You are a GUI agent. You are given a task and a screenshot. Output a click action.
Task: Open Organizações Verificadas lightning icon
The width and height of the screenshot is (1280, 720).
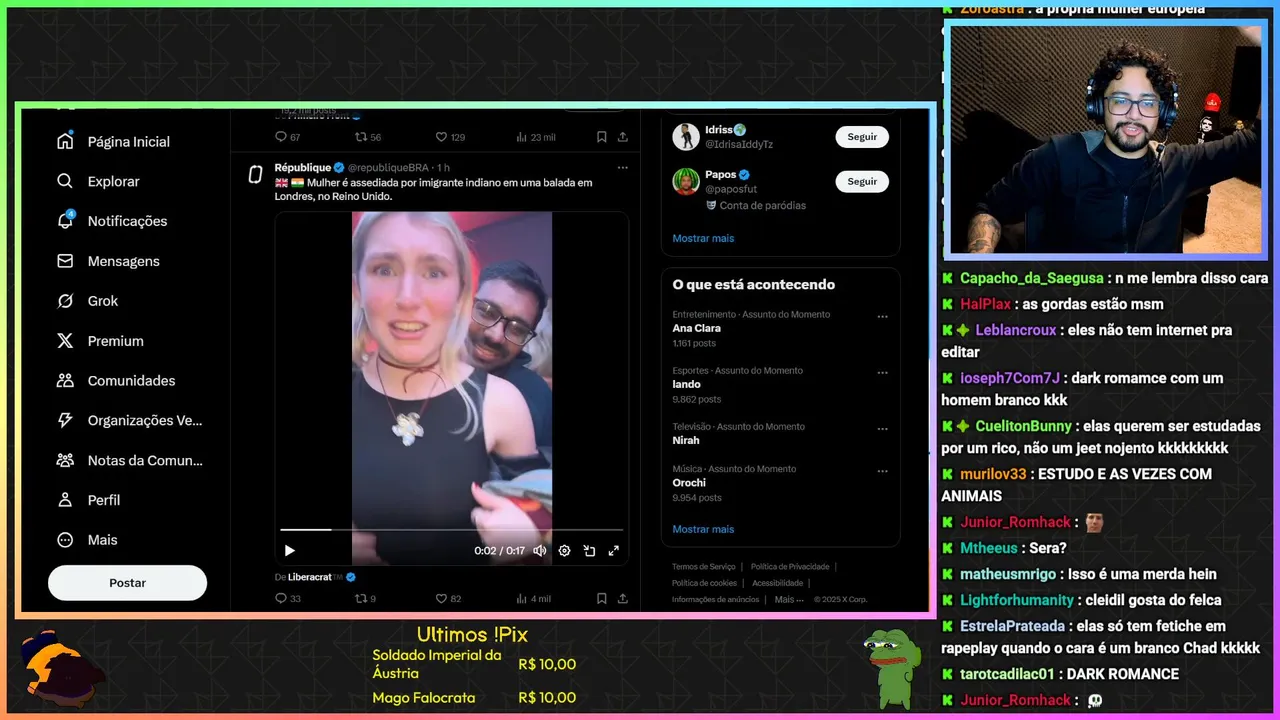click(x=65, y=420)
